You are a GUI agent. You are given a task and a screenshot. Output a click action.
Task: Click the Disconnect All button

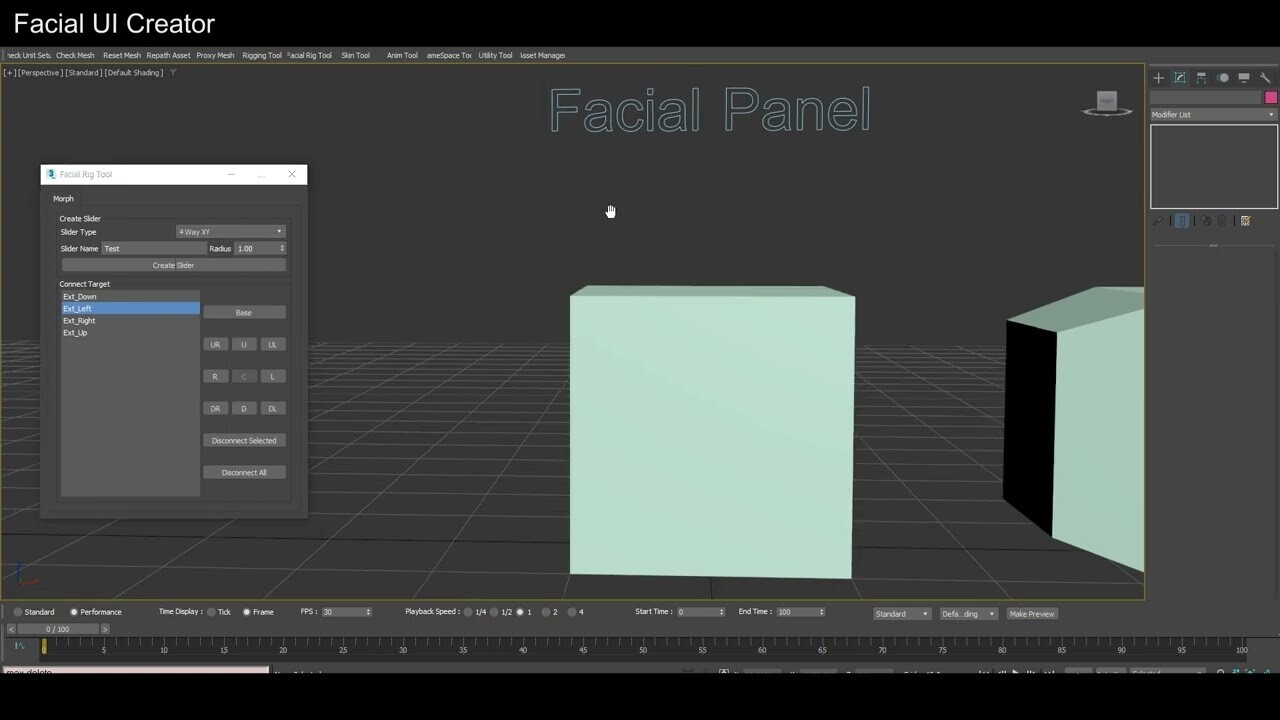244,472
